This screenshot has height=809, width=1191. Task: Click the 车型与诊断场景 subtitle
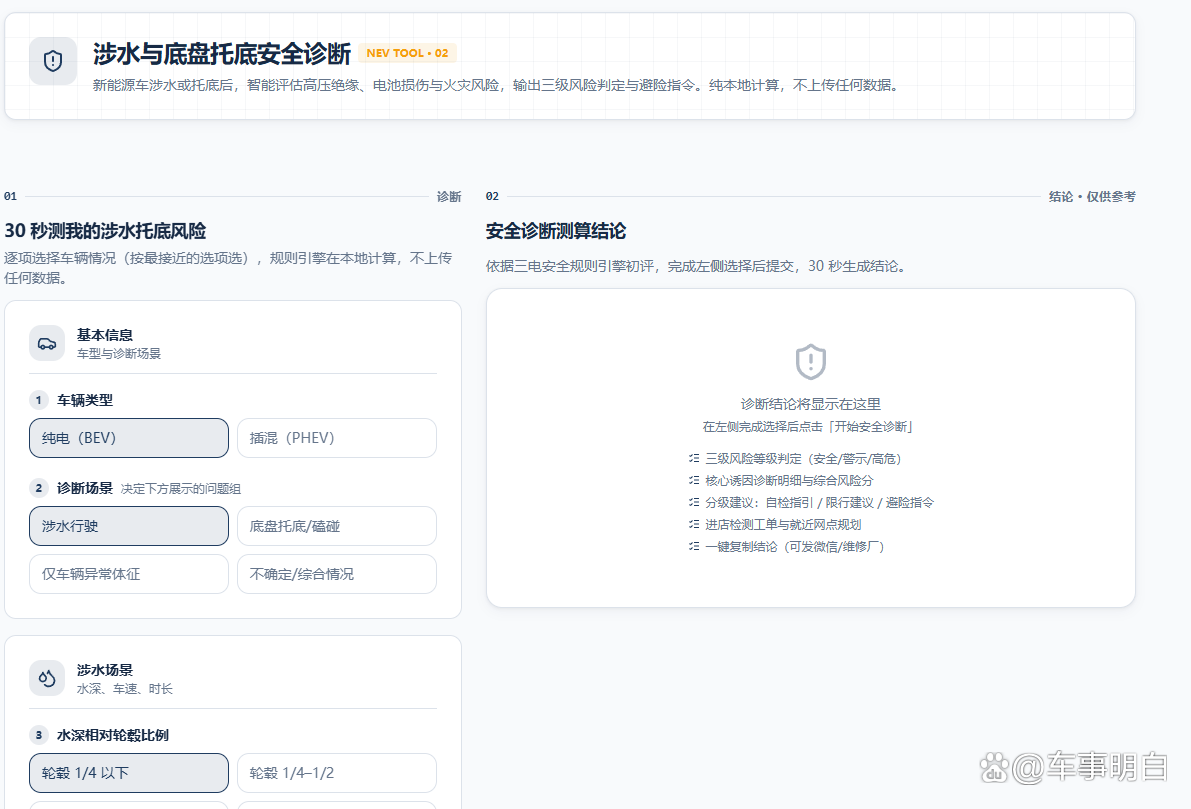(118, 354)
